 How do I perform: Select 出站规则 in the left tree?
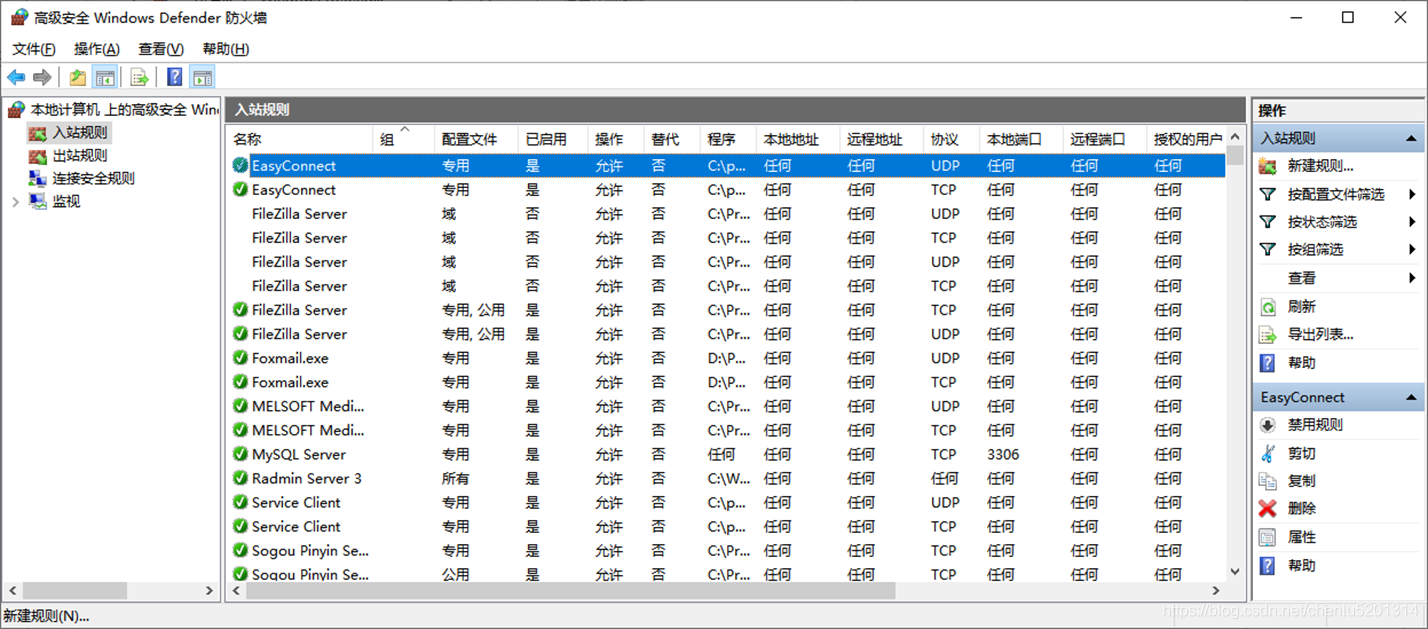(x=79, y=155)
